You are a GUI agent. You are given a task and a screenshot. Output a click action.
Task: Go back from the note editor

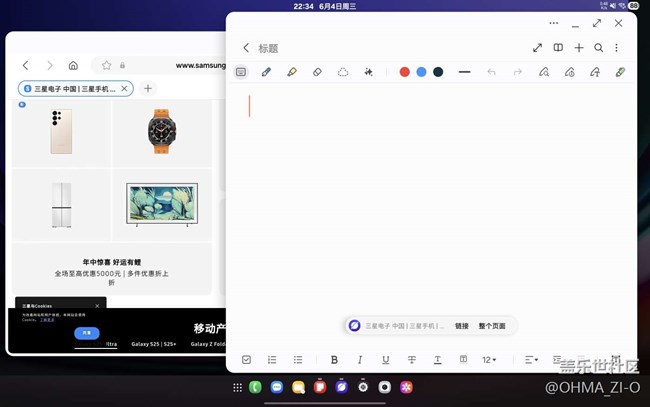pos(246,48)
